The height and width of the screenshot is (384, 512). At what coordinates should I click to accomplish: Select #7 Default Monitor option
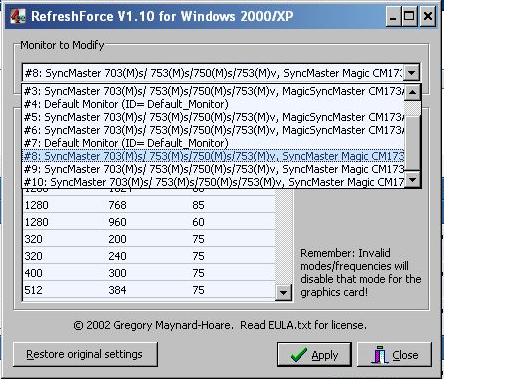click(213, 143)
